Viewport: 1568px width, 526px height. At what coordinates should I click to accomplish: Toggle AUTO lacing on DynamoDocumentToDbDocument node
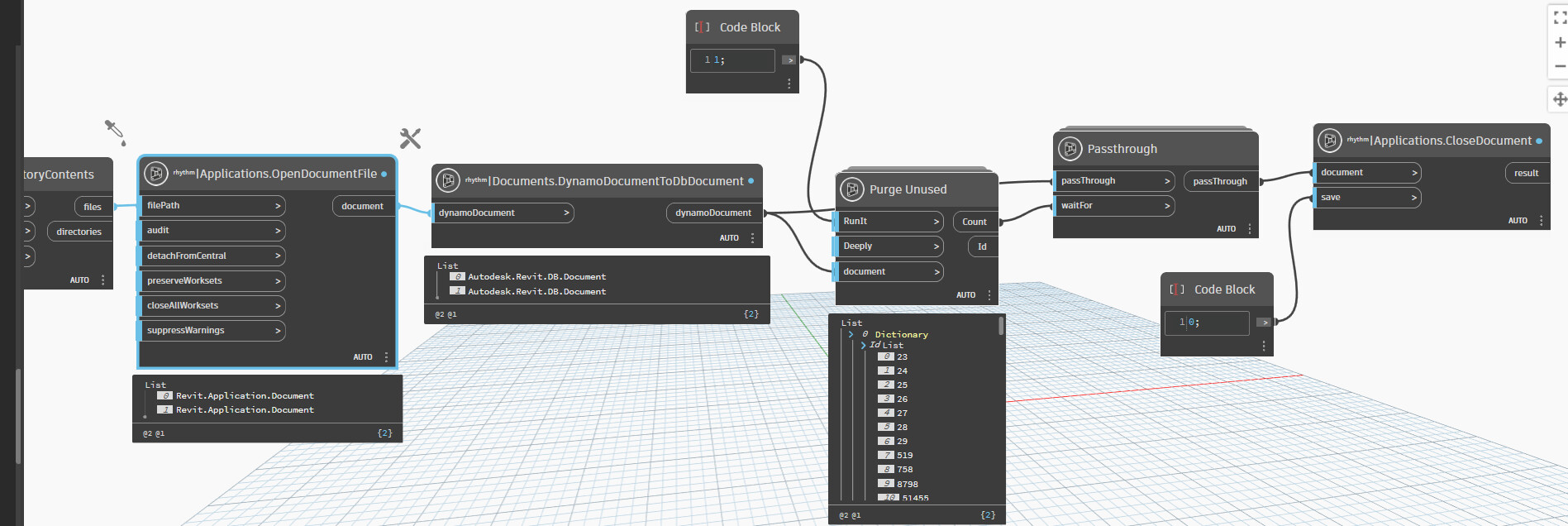click(x=729, y=238)
